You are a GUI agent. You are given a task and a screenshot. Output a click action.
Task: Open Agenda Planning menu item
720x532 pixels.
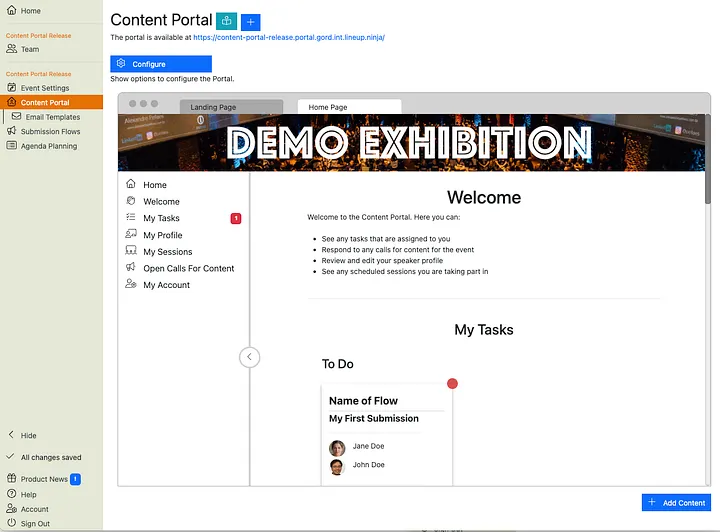(x=49, y=146)
